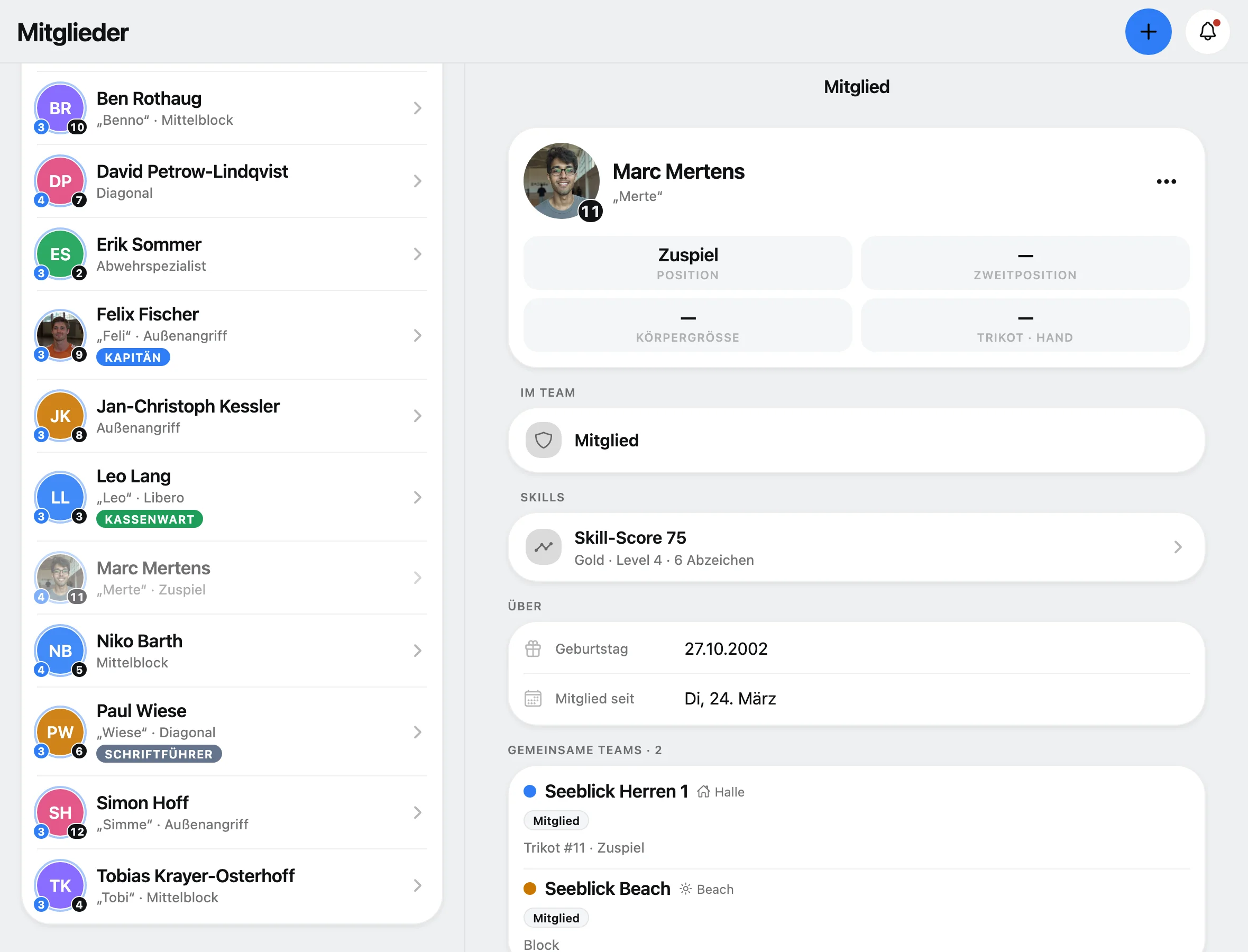Click Erik Sommer's ES avatar

coord(60,254)
